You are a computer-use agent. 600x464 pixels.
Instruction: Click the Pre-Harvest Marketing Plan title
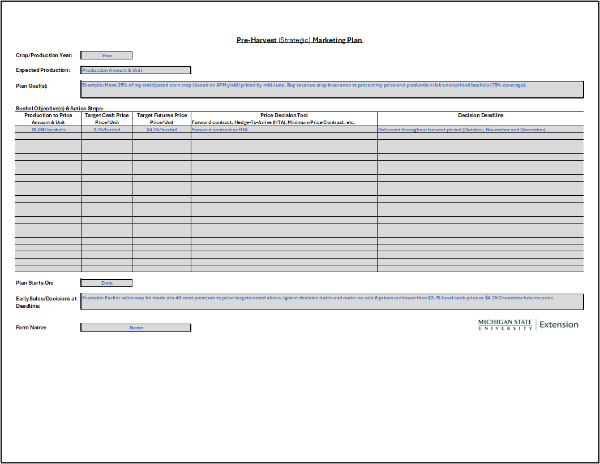[300, 41]
